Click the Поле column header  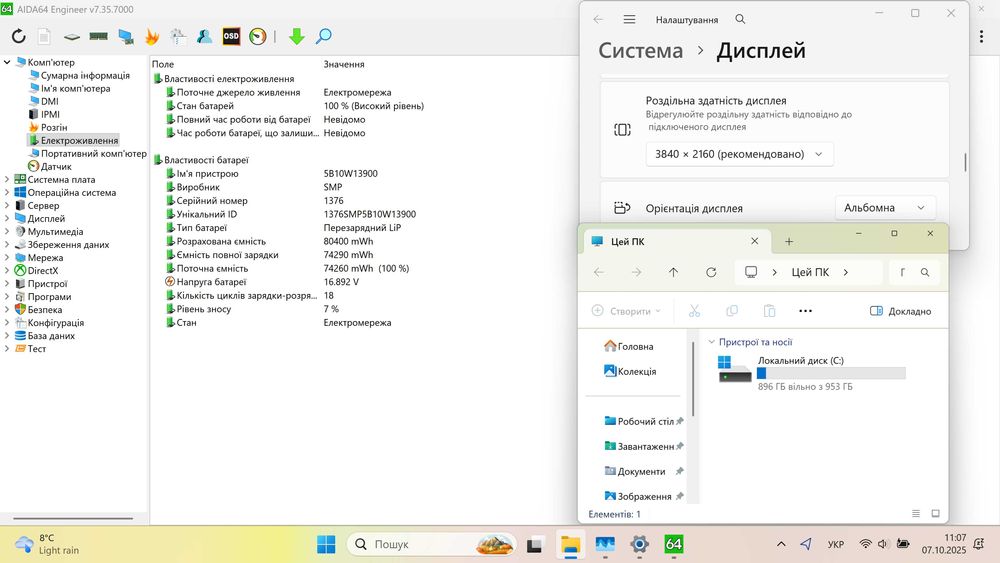[x=163, y=64]
